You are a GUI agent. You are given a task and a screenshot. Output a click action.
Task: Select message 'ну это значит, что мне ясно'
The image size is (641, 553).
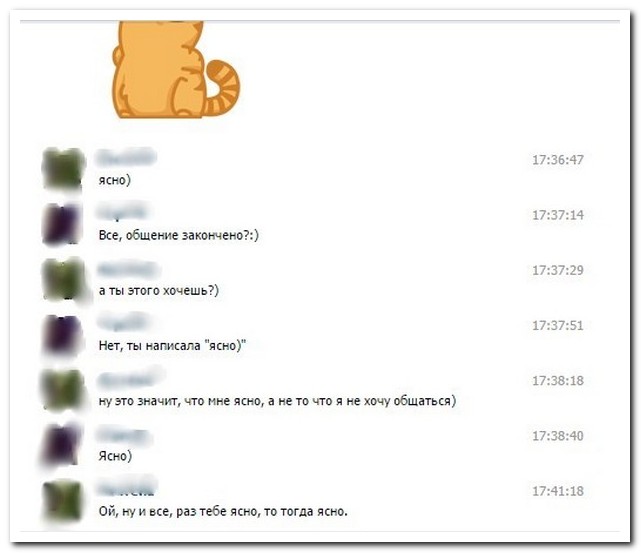coord(277,401)
